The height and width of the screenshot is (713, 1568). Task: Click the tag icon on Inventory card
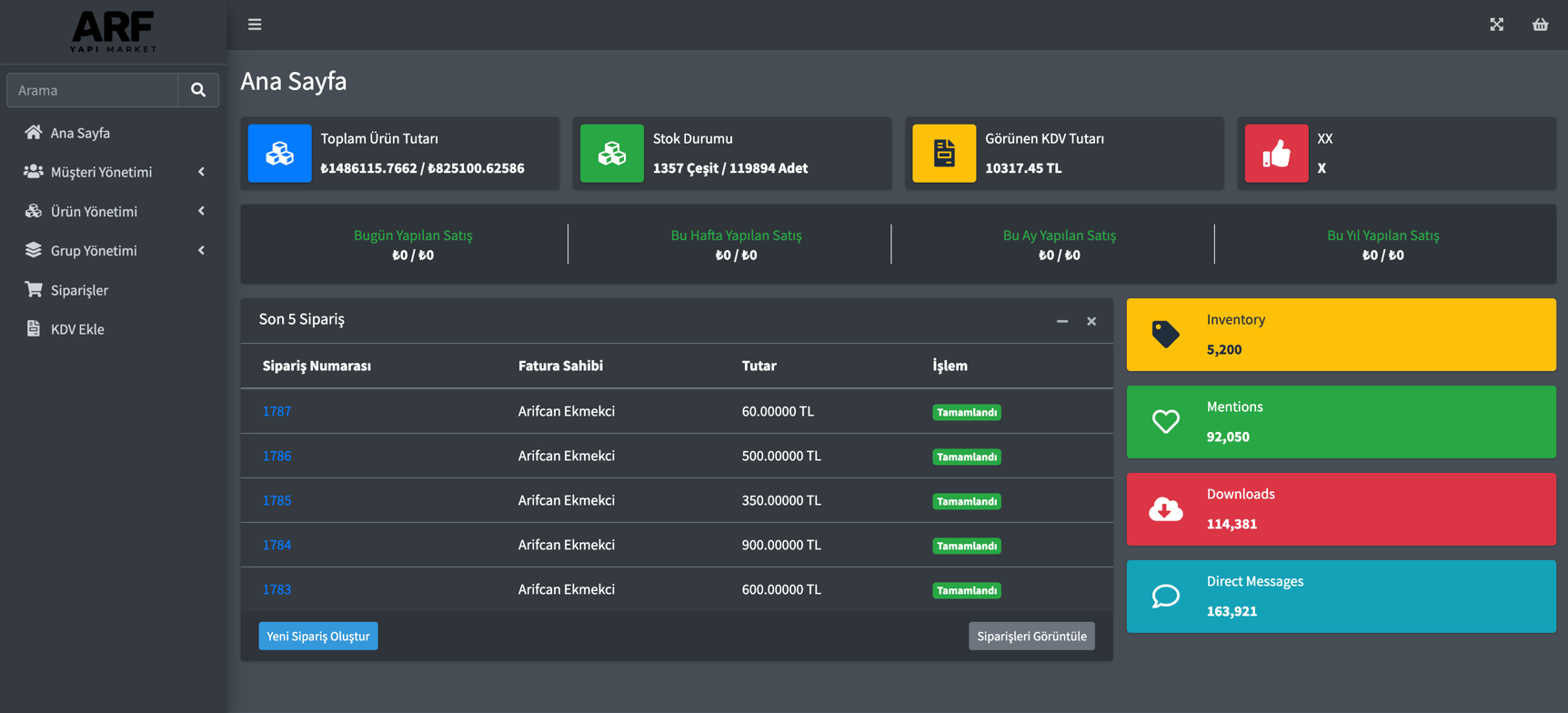[x=1166, y=334]
